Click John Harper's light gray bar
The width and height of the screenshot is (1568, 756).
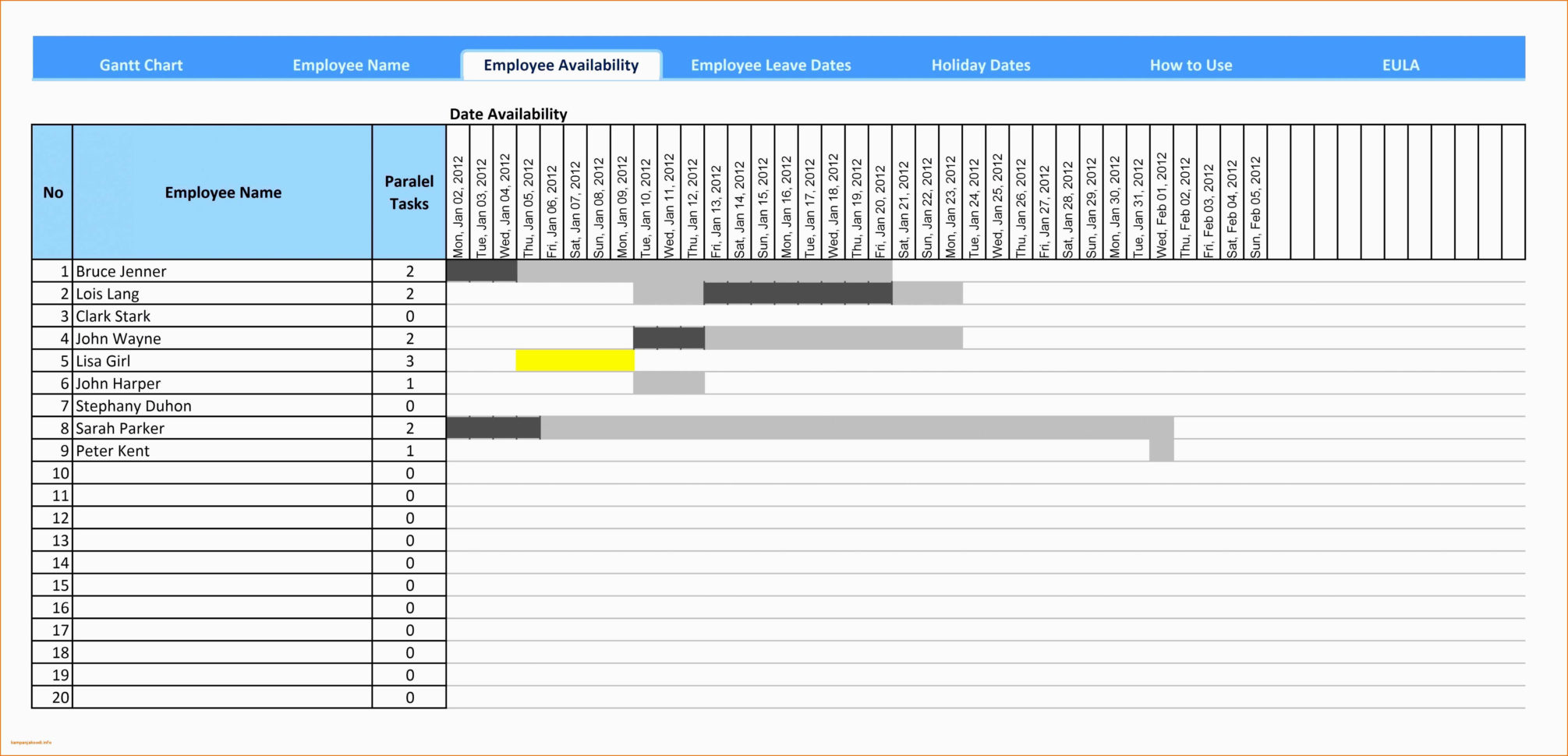pos(669,383)
